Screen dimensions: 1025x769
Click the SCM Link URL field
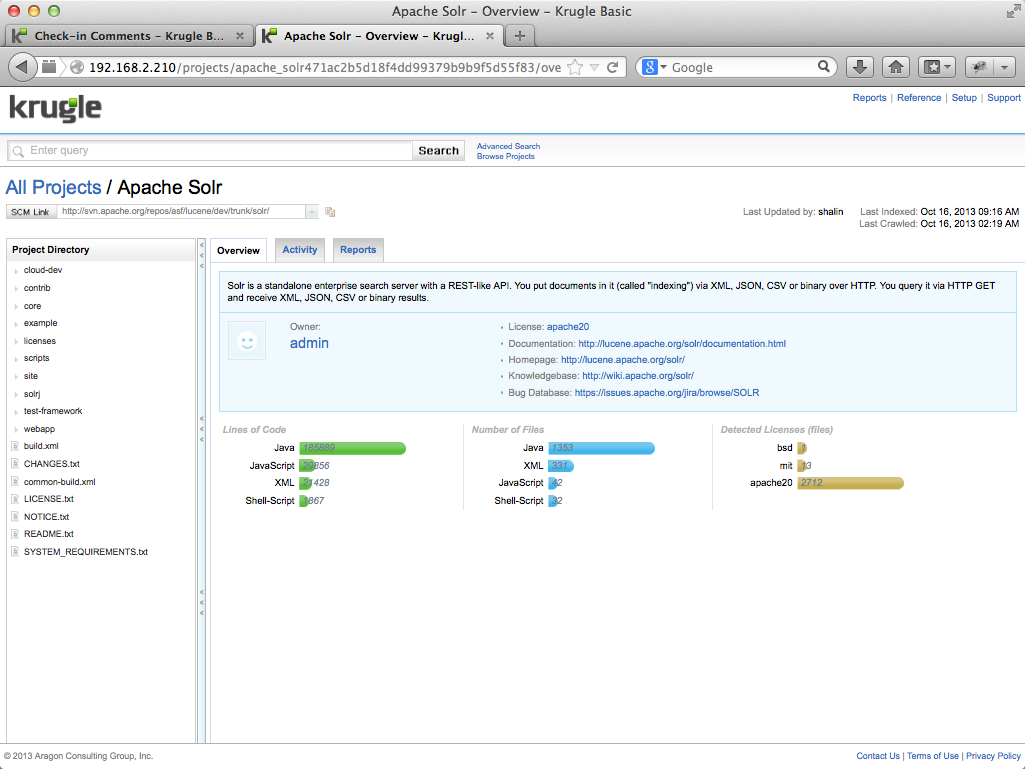pyautogui.click(x=181, y=211)
